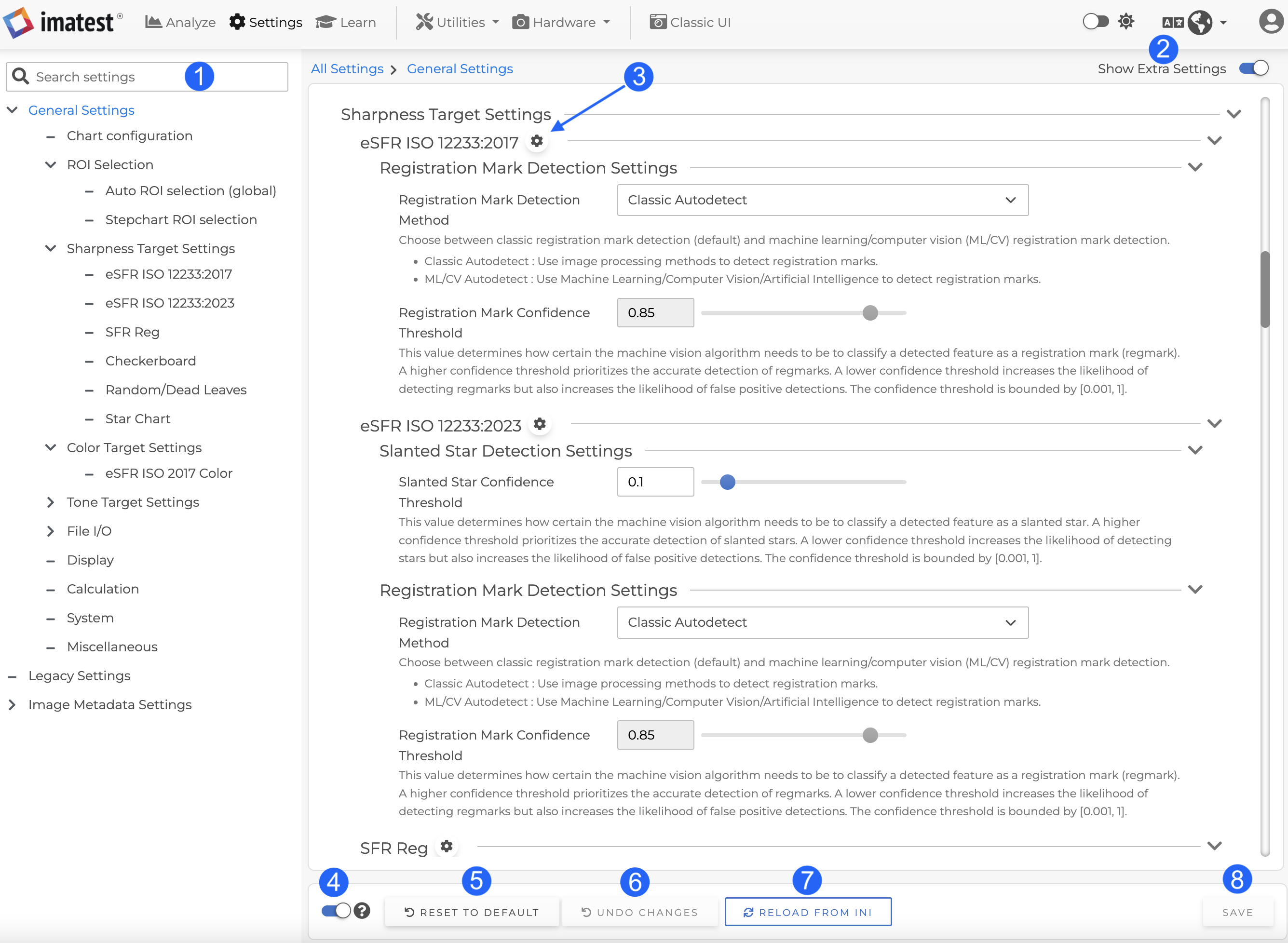Collapse General Settings tree node

12,109
